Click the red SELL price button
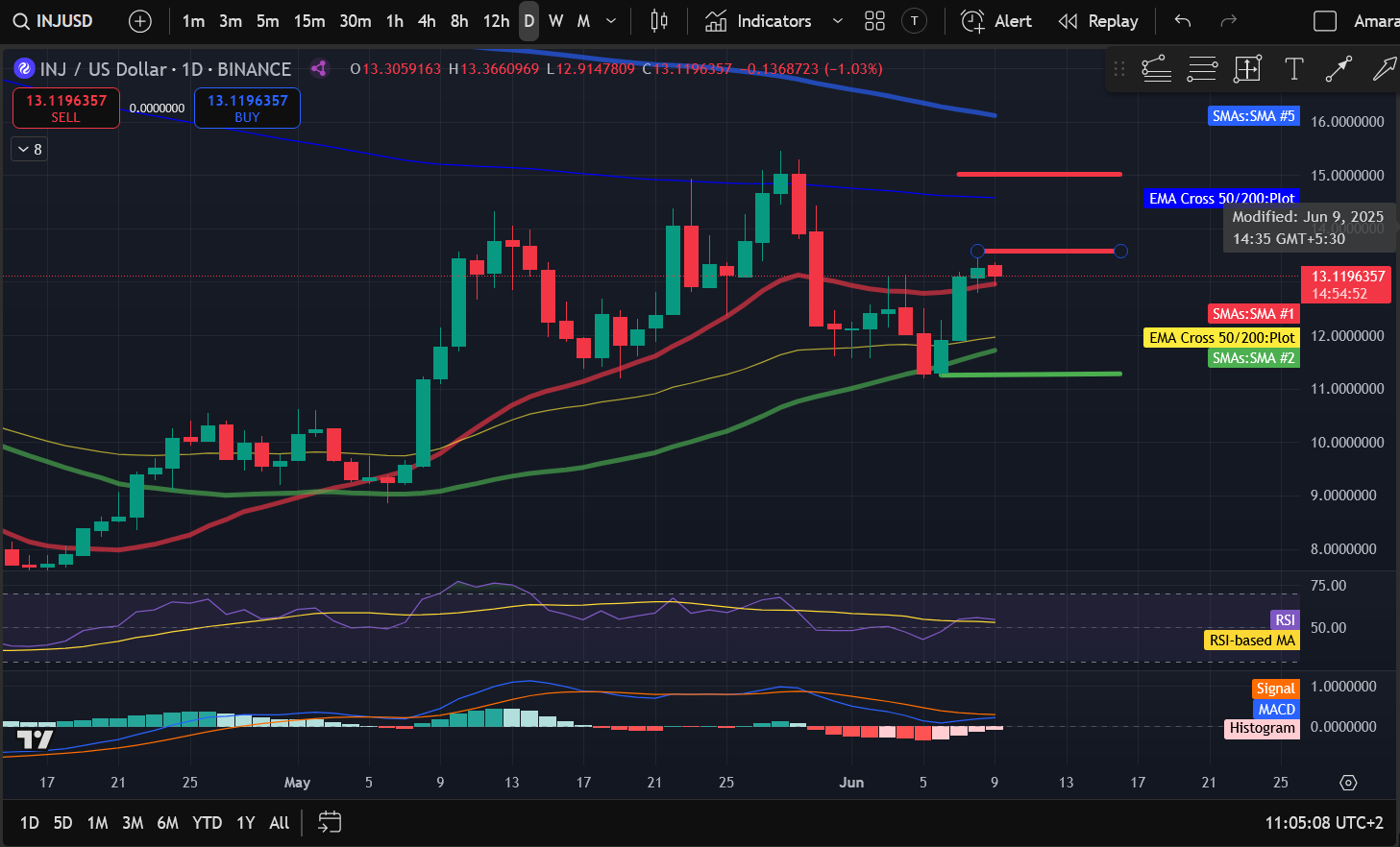1400x847 pixels. click(x=65, y=108)
